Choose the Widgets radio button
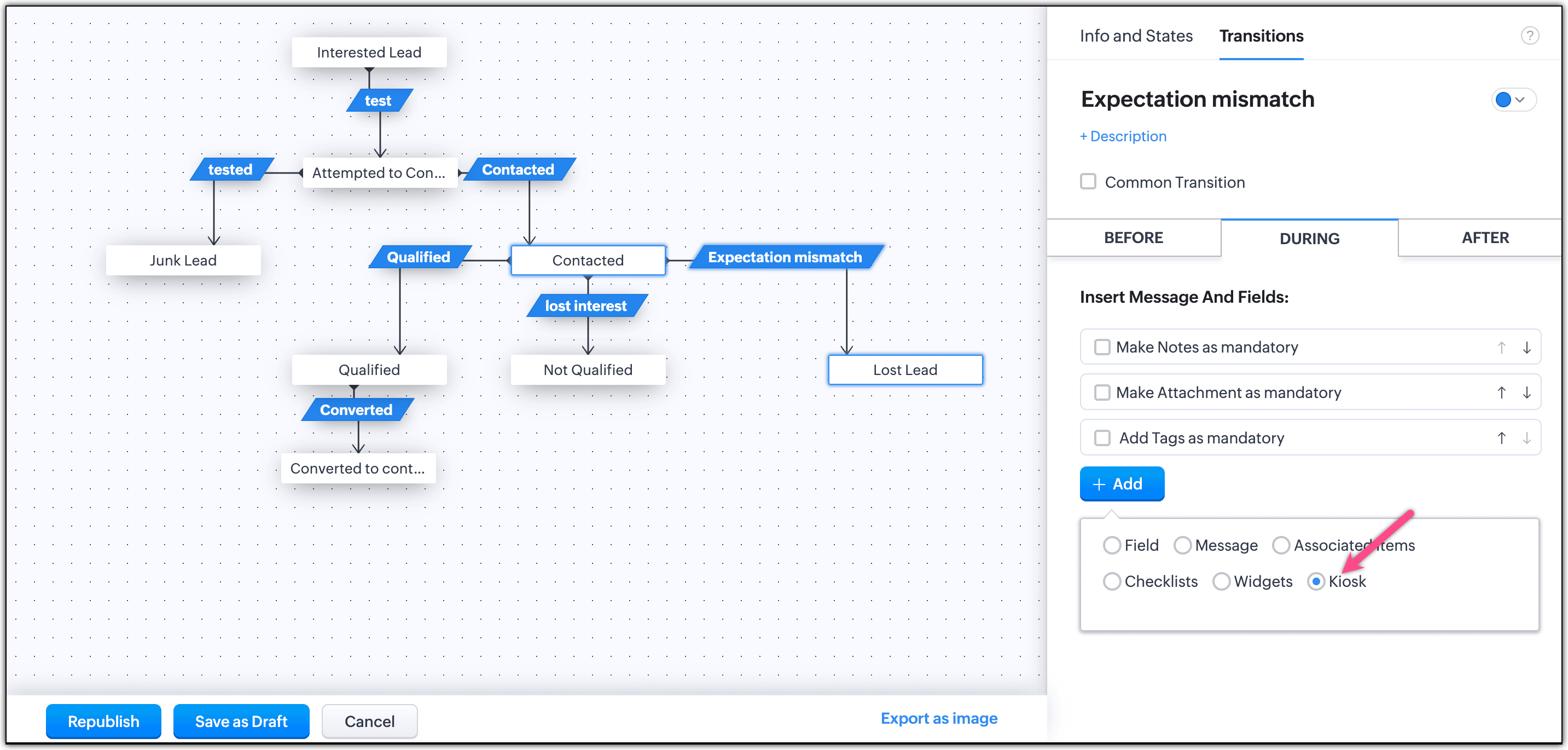The width and height of the screenshot is (1568, 750). [x=1221, y=581]
